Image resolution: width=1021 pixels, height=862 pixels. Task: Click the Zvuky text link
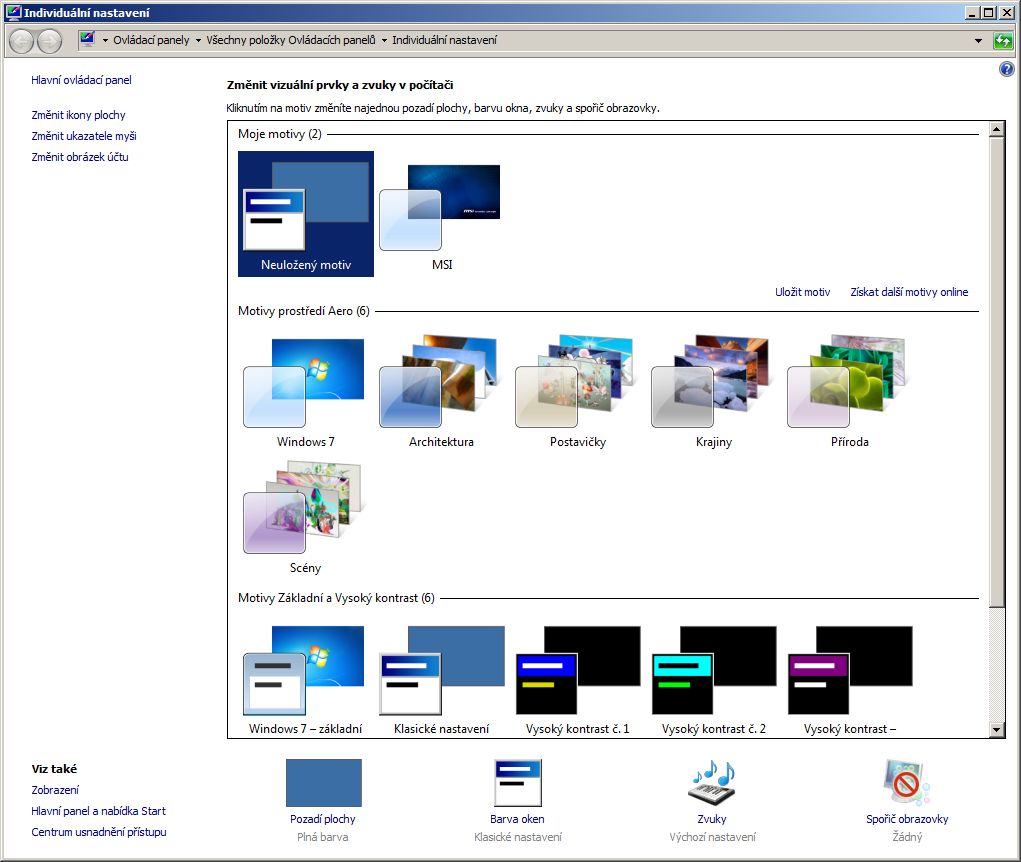[x=712, y=819]
